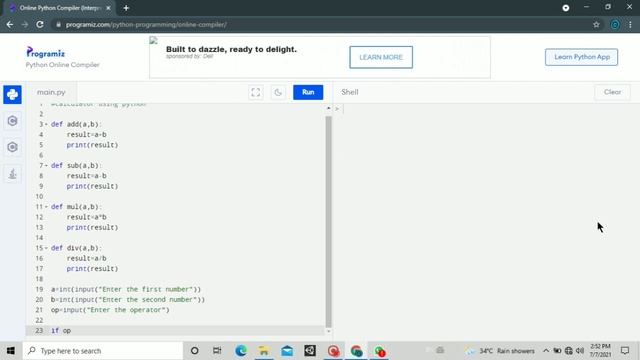Open the first Chrome taskbar icon
The height and width of the screenshot is (360, 640).
click(356, 351)
